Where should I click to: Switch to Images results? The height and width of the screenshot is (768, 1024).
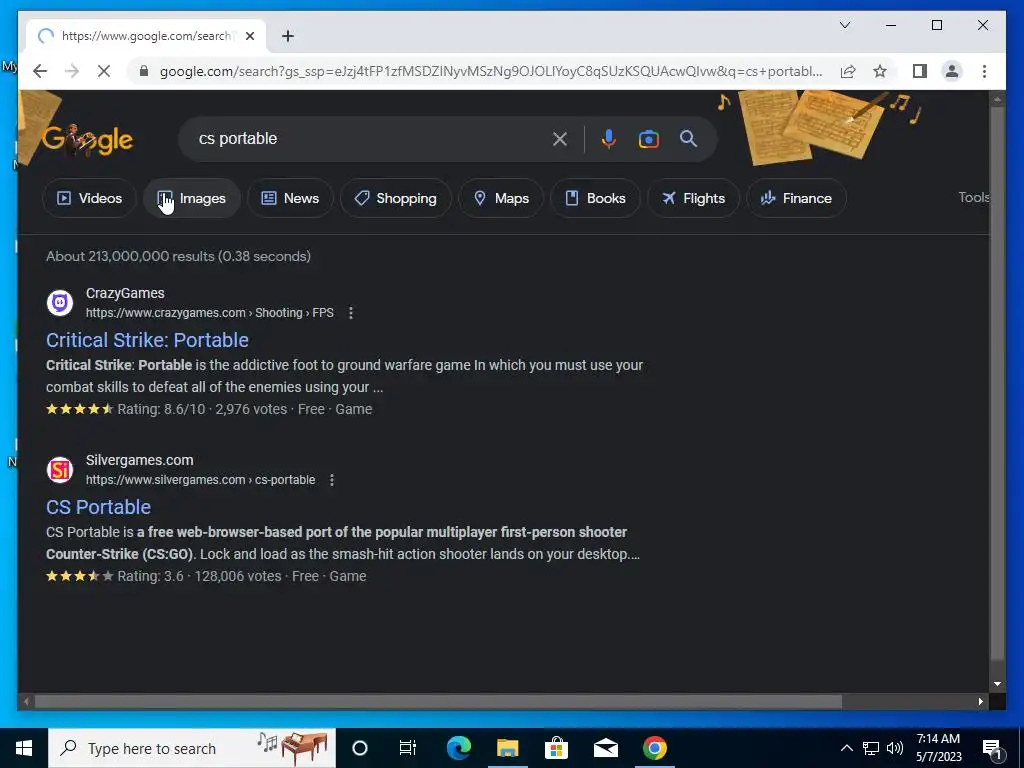191,198
